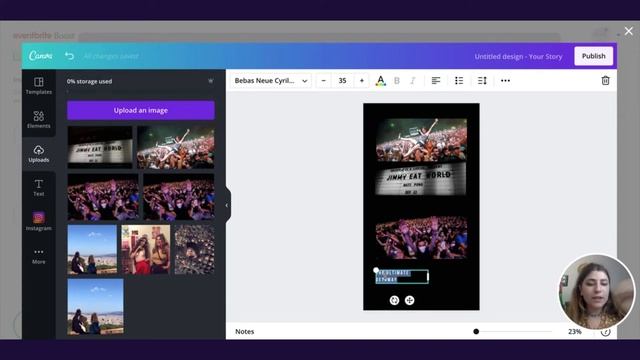
Task: Open more text options ellipsis
Action: pyautogui.click(x=505, y=81)
